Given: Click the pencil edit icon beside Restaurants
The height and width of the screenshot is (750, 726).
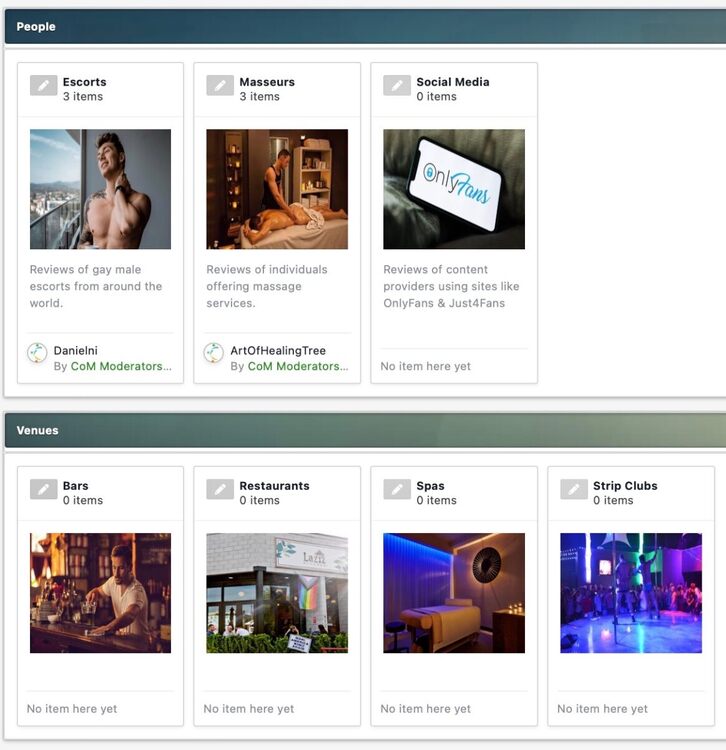Looking at the screenshot, I should pyautogui.click(x=220, y=489).
